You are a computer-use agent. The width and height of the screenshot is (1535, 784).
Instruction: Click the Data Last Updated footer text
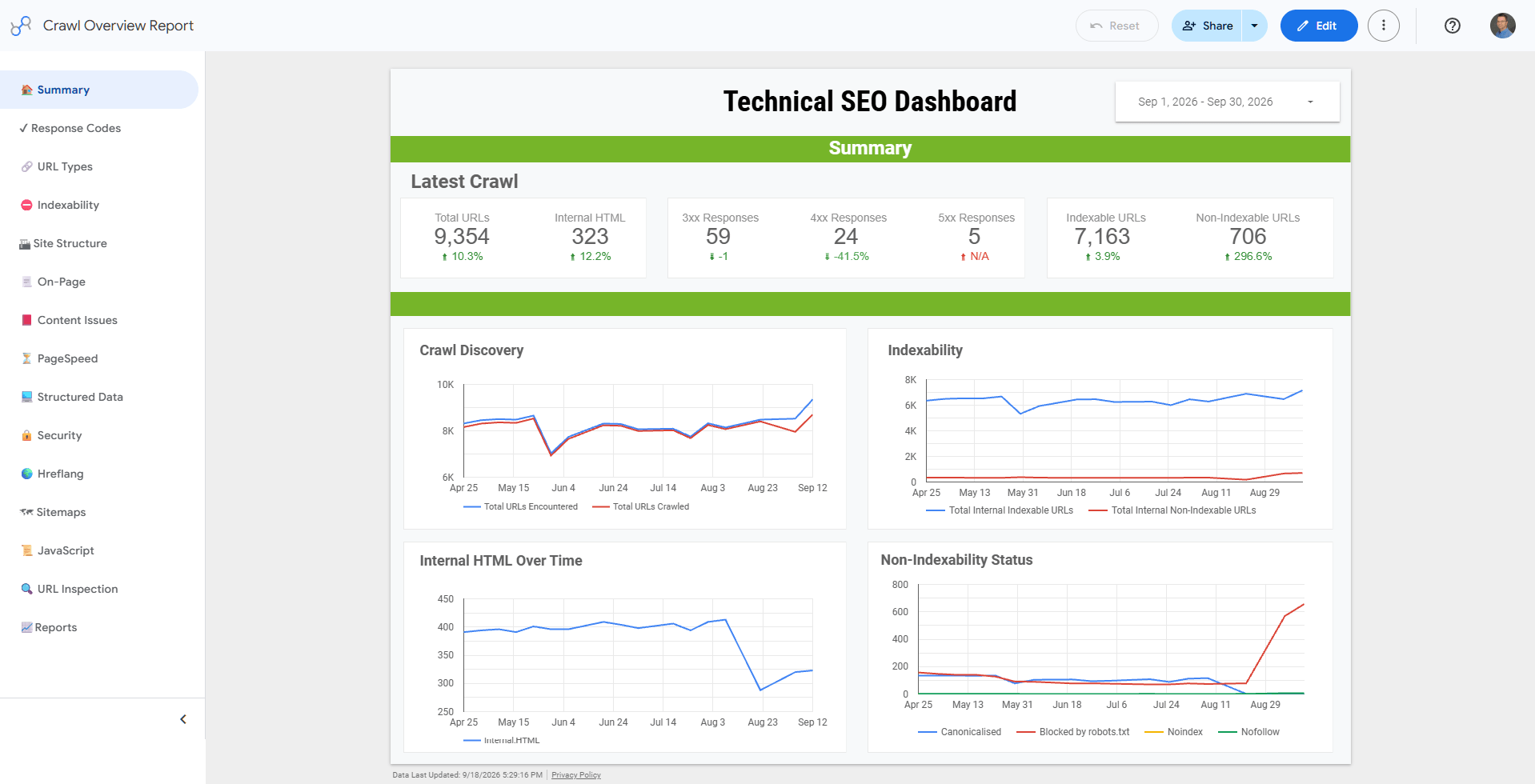[x=467, y=775]
